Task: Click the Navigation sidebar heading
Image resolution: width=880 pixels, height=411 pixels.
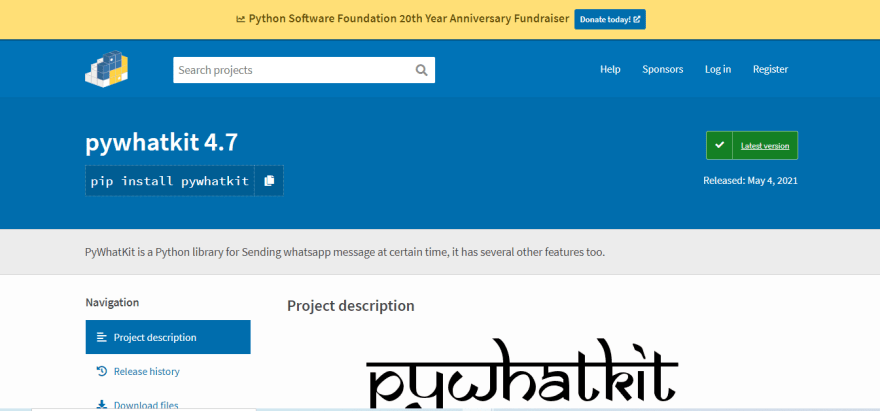Action: tap(112, 303)
